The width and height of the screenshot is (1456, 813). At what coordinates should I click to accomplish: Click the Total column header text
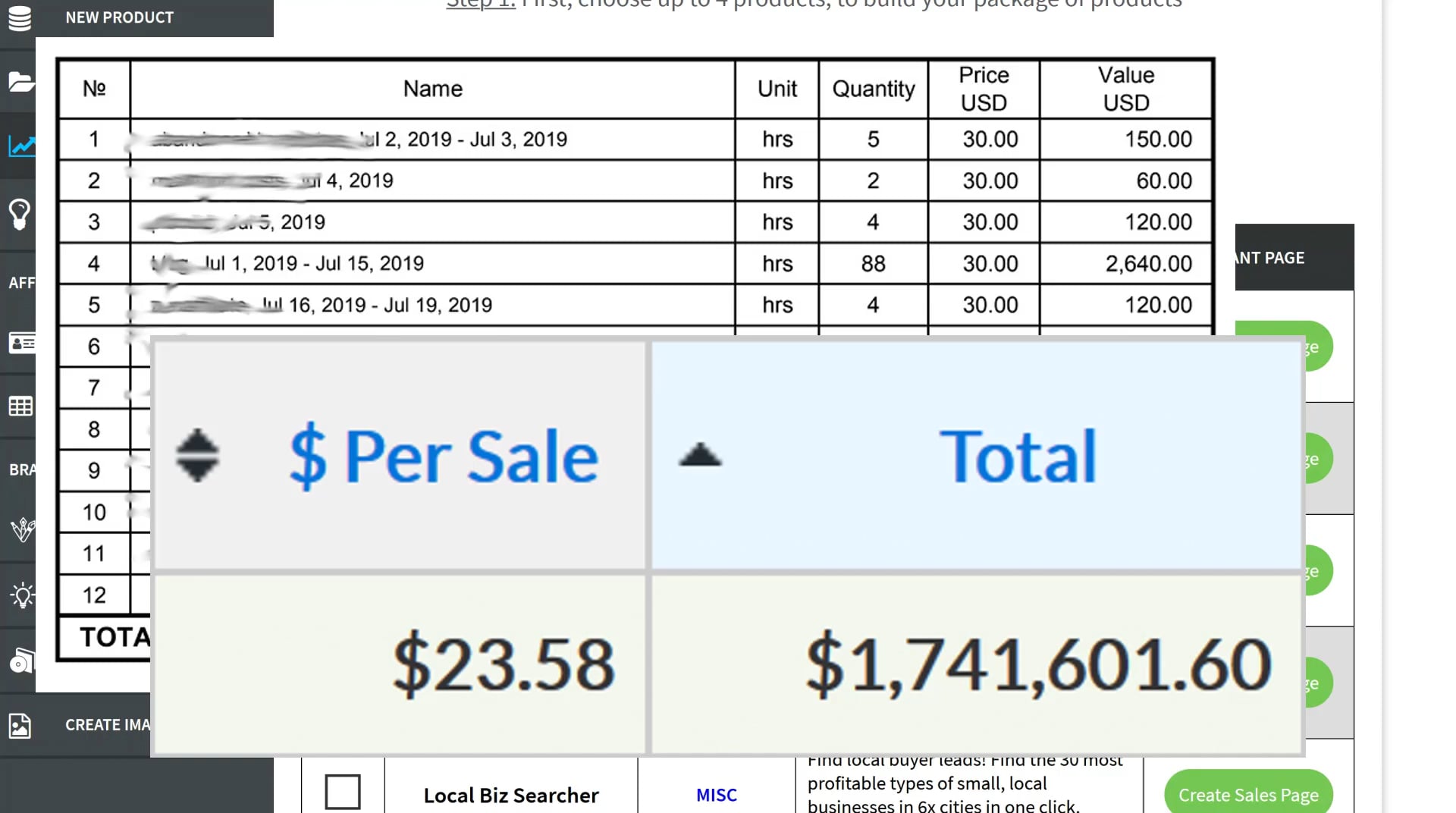pos(1018,456)
